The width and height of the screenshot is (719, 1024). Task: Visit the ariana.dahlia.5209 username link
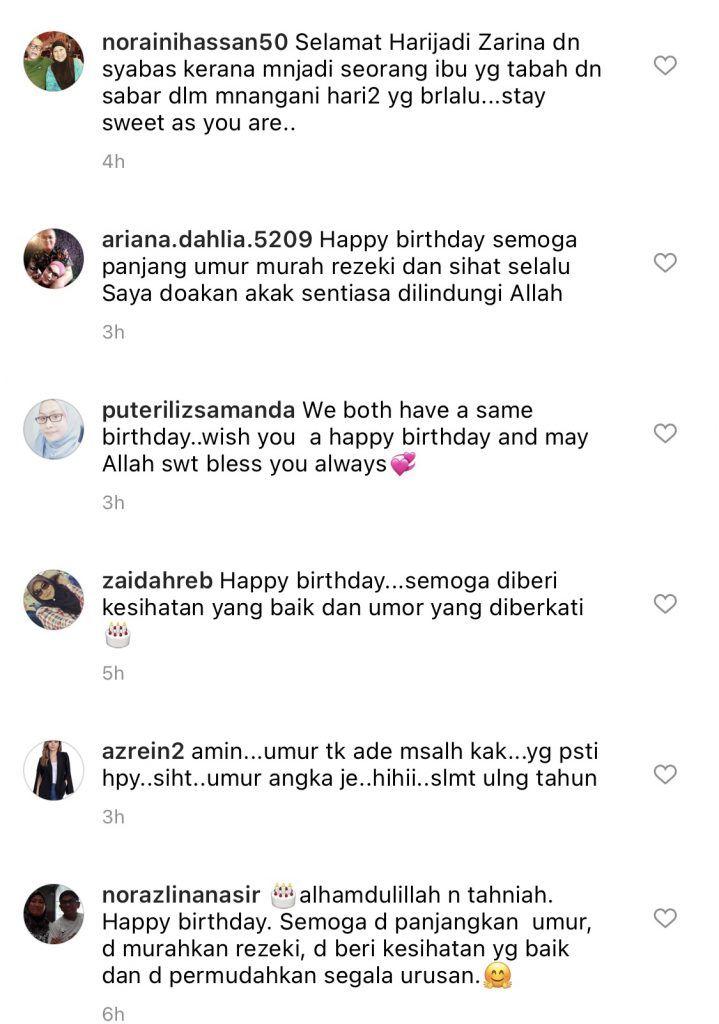207,240
